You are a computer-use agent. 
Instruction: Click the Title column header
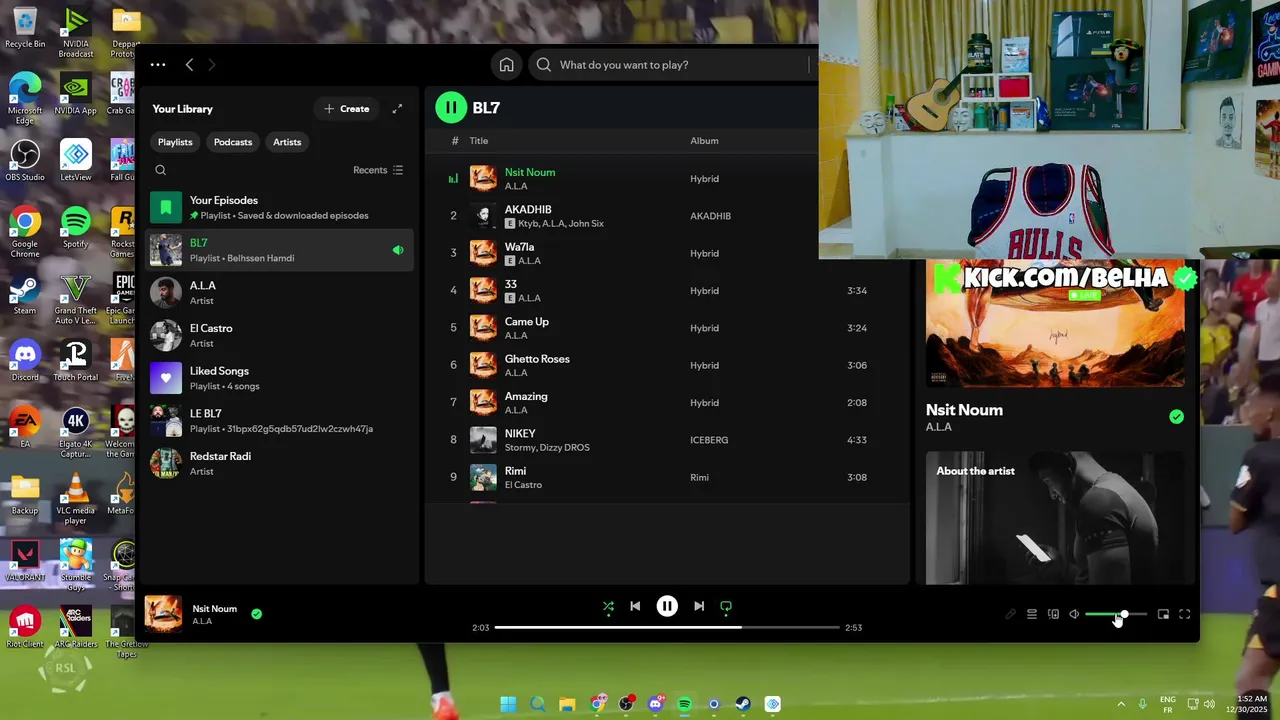coord(479,141)
